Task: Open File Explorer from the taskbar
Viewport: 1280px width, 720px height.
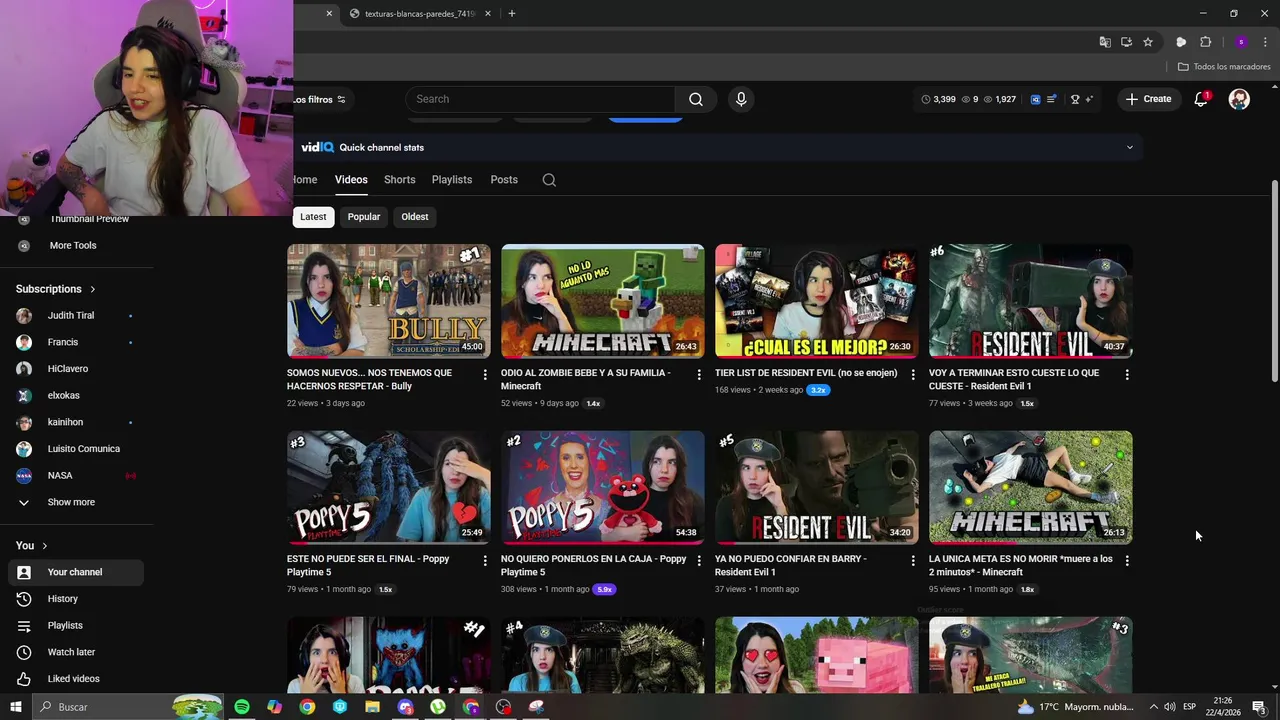Action: pos(372,707)
